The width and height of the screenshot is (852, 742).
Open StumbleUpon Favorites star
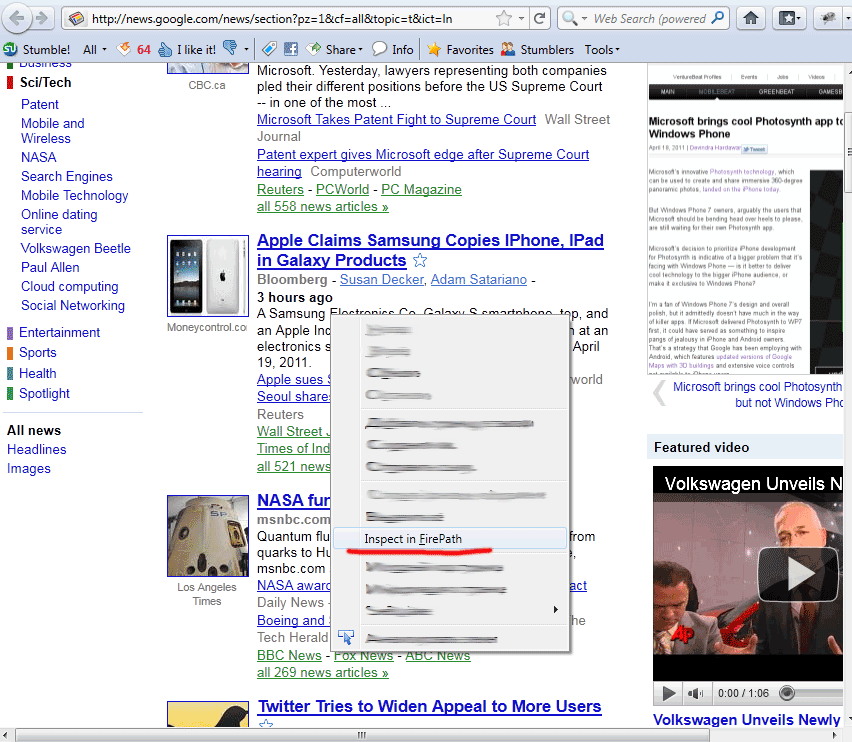[460, 49]
